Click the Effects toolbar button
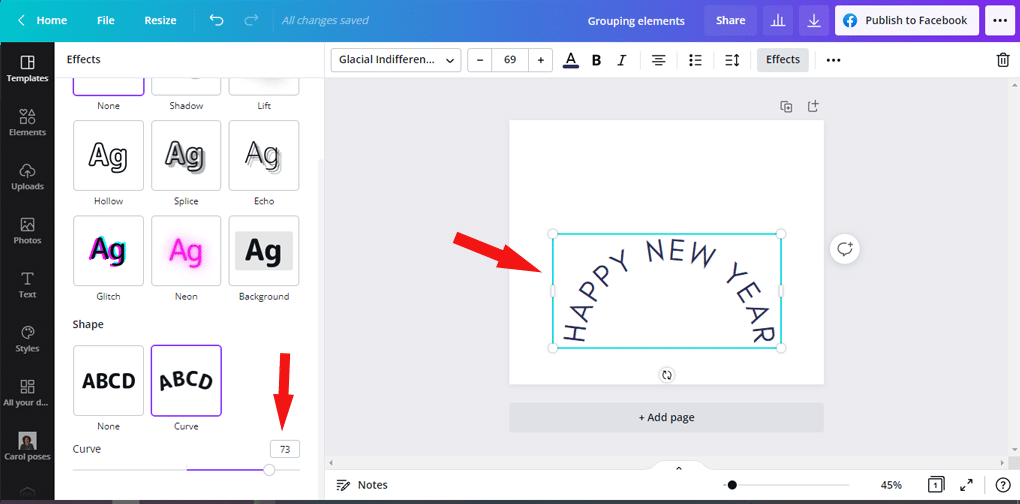Image resolution: width=1020 pixels, height=504 pixels. tap(783, 60)
